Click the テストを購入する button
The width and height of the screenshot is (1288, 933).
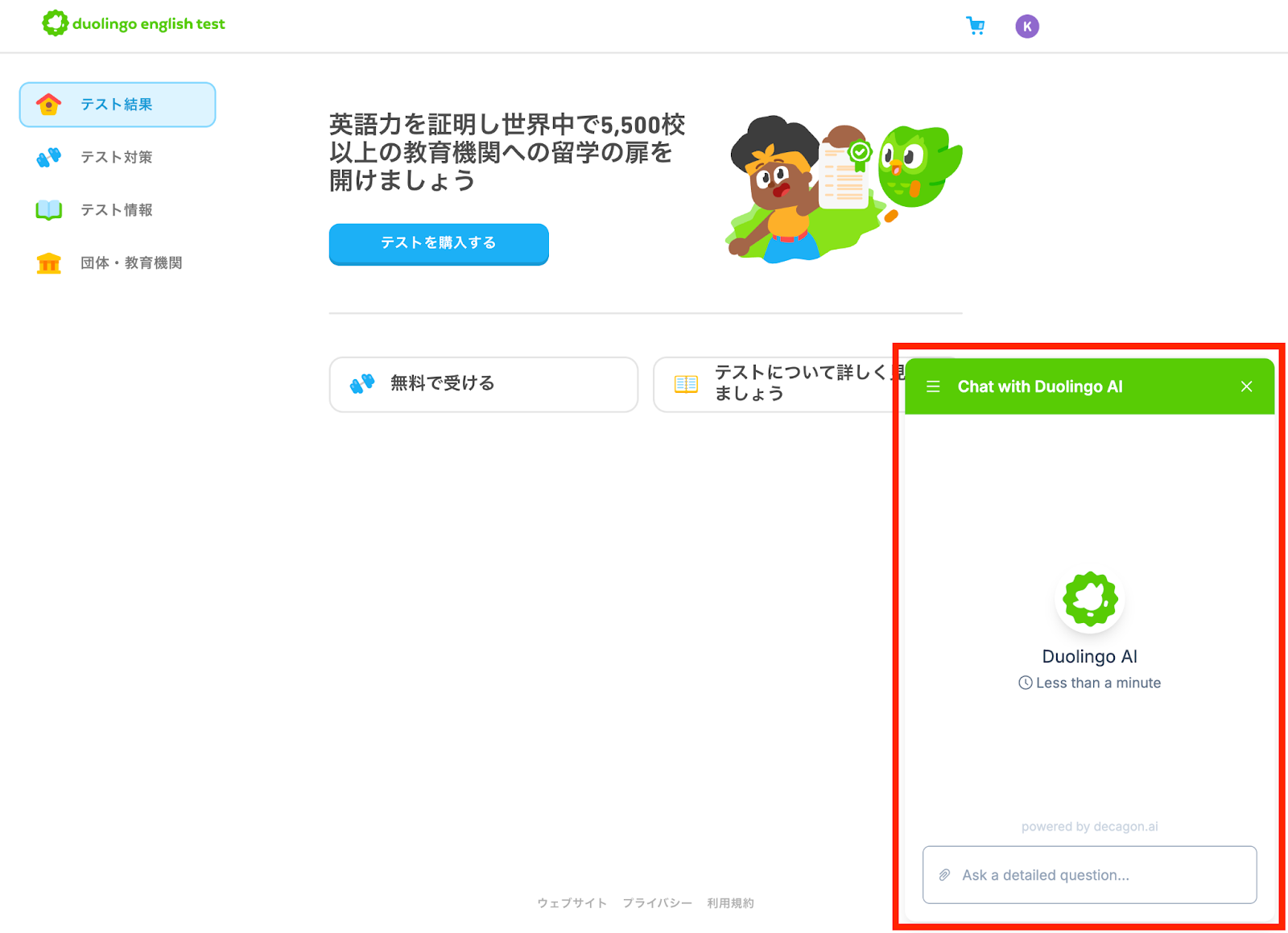439,243
